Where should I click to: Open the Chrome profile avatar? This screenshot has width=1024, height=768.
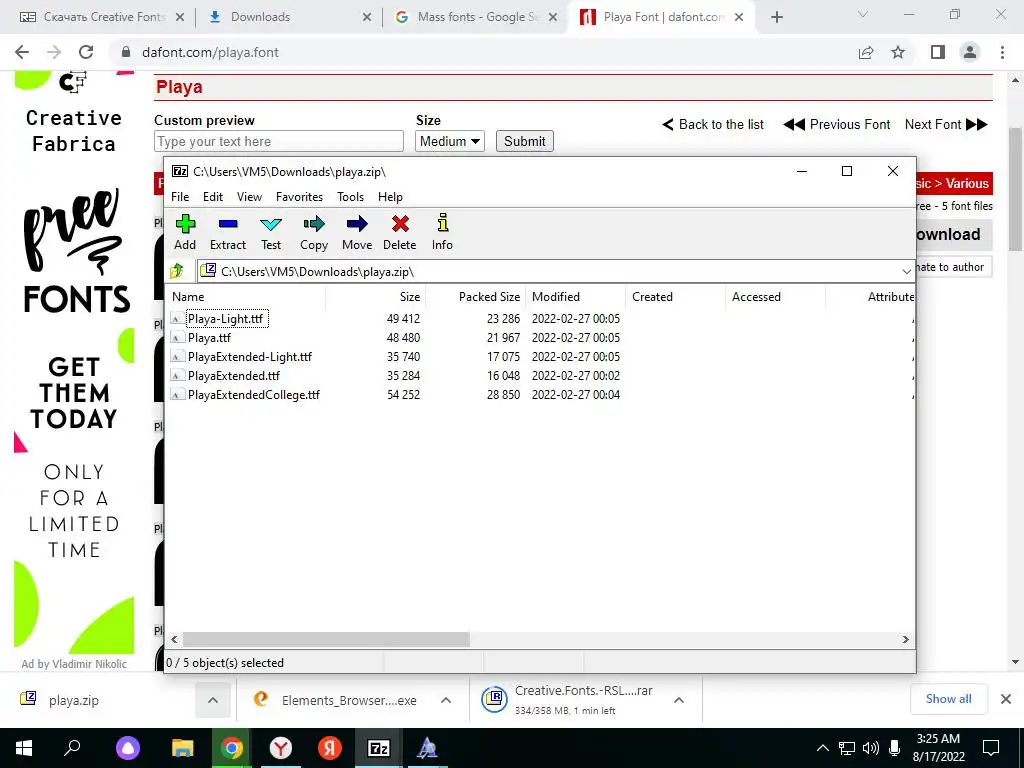(970, 52)
